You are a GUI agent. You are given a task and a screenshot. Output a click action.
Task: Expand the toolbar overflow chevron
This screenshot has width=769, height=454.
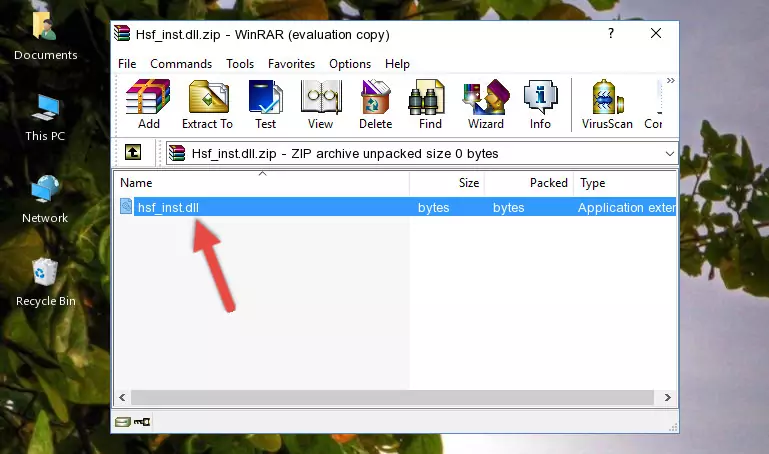point(670,80)
